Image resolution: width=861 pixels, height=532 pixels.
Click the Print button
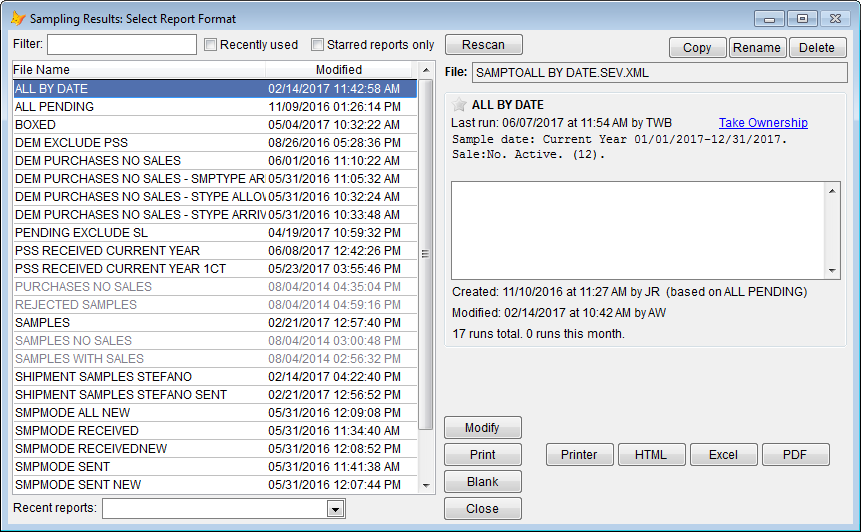pos(483,455)
